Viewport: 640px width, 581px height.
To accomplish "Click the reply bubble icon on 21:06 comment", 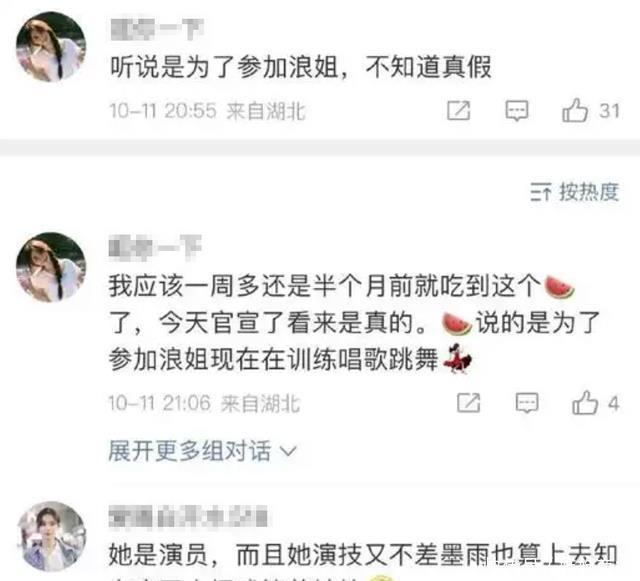I will (x=527, y=403).
